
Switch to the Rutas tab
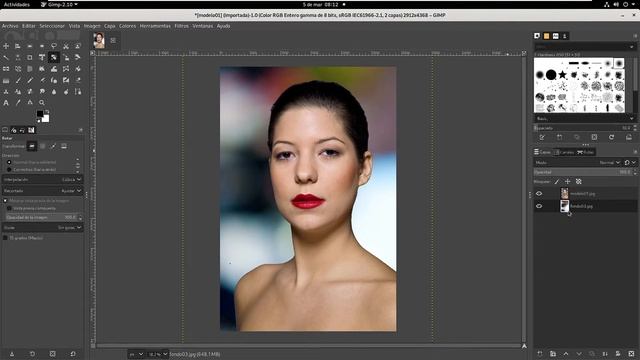(586, 152)
